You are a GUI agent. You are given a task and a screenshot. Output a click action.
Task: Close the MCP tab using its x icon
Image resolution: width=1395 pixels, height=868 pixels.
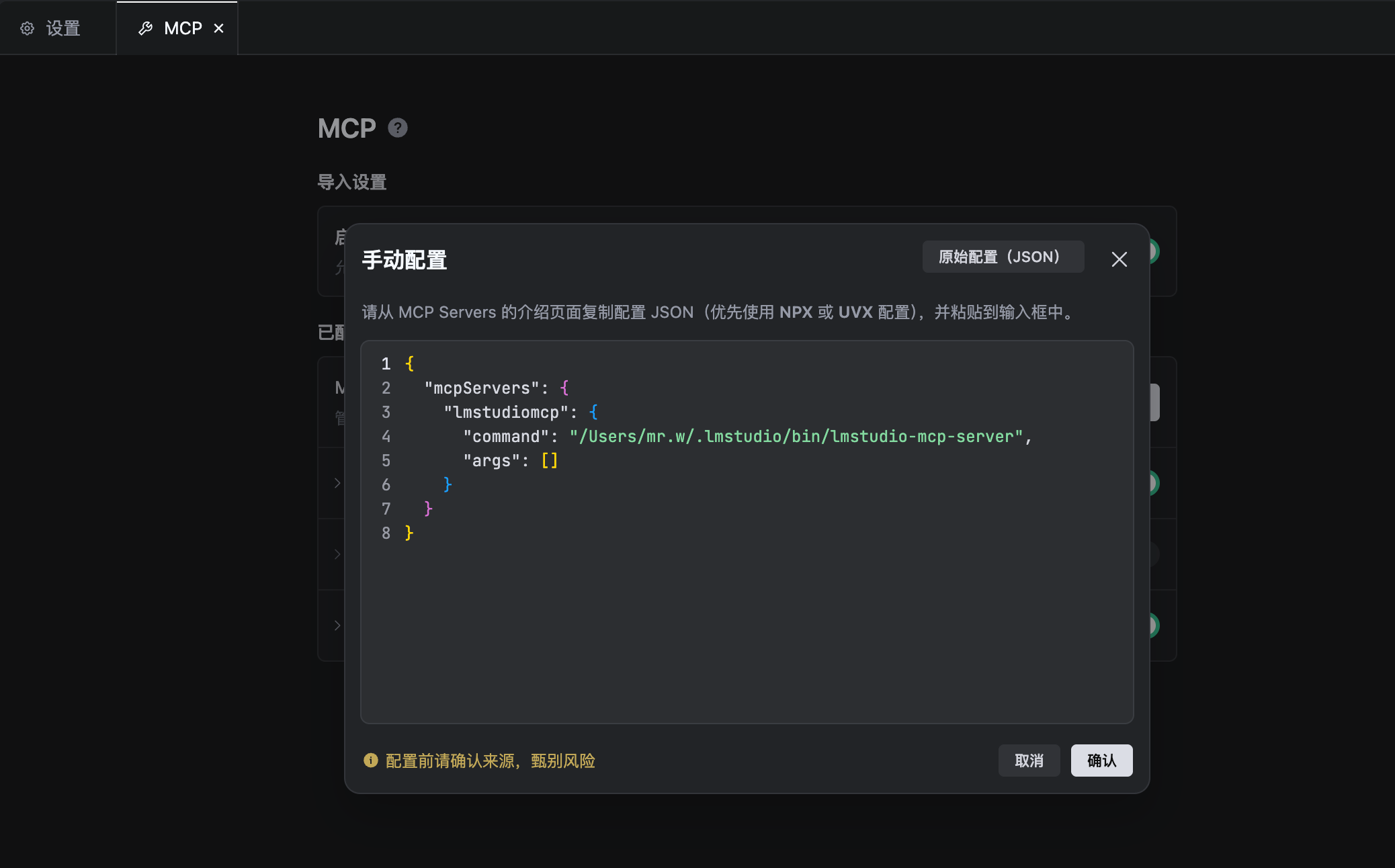click(218, 28)
